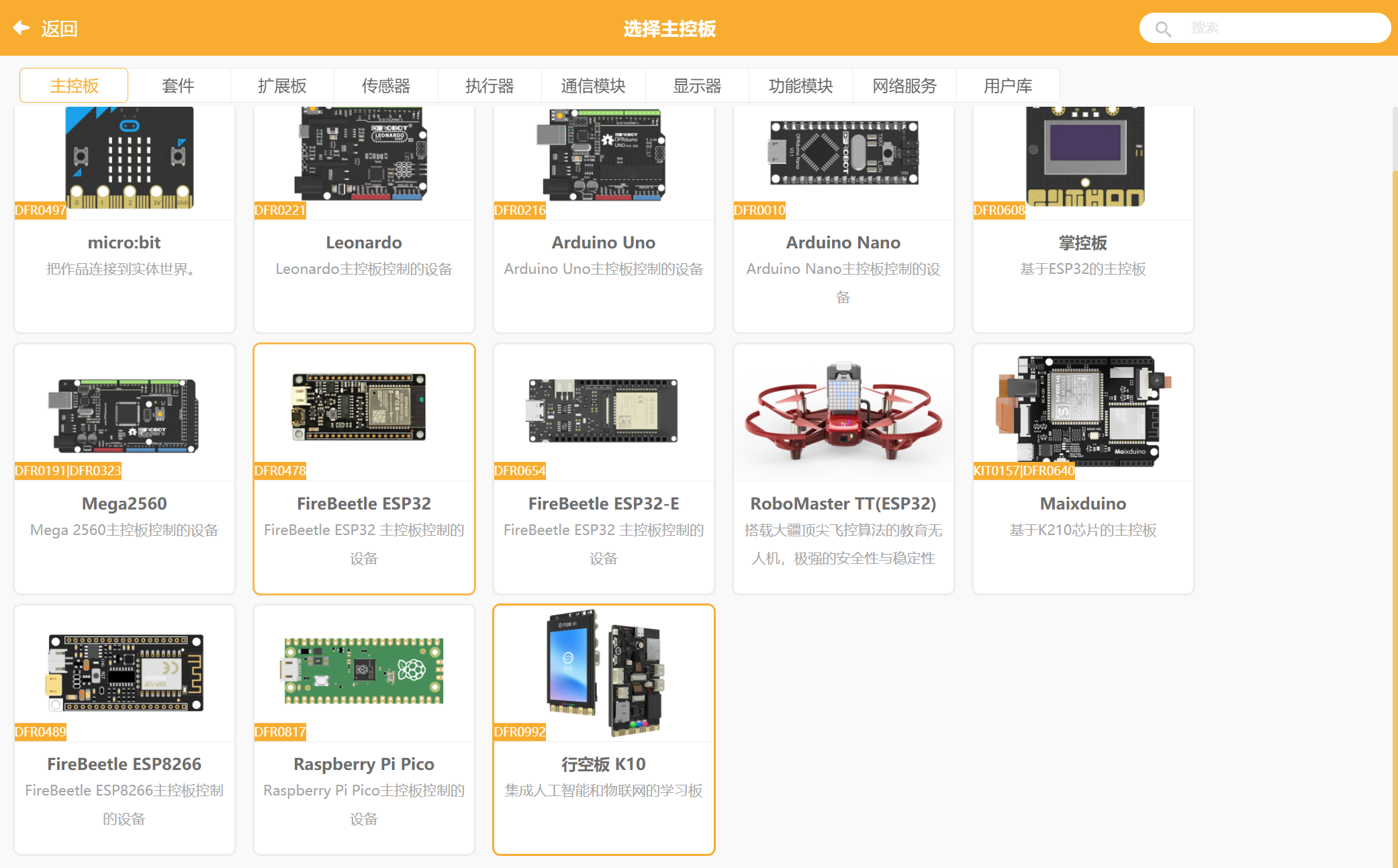Open the 网络服务 tab
Screen dimensions: 1398x868
click(x=904, y=86)
